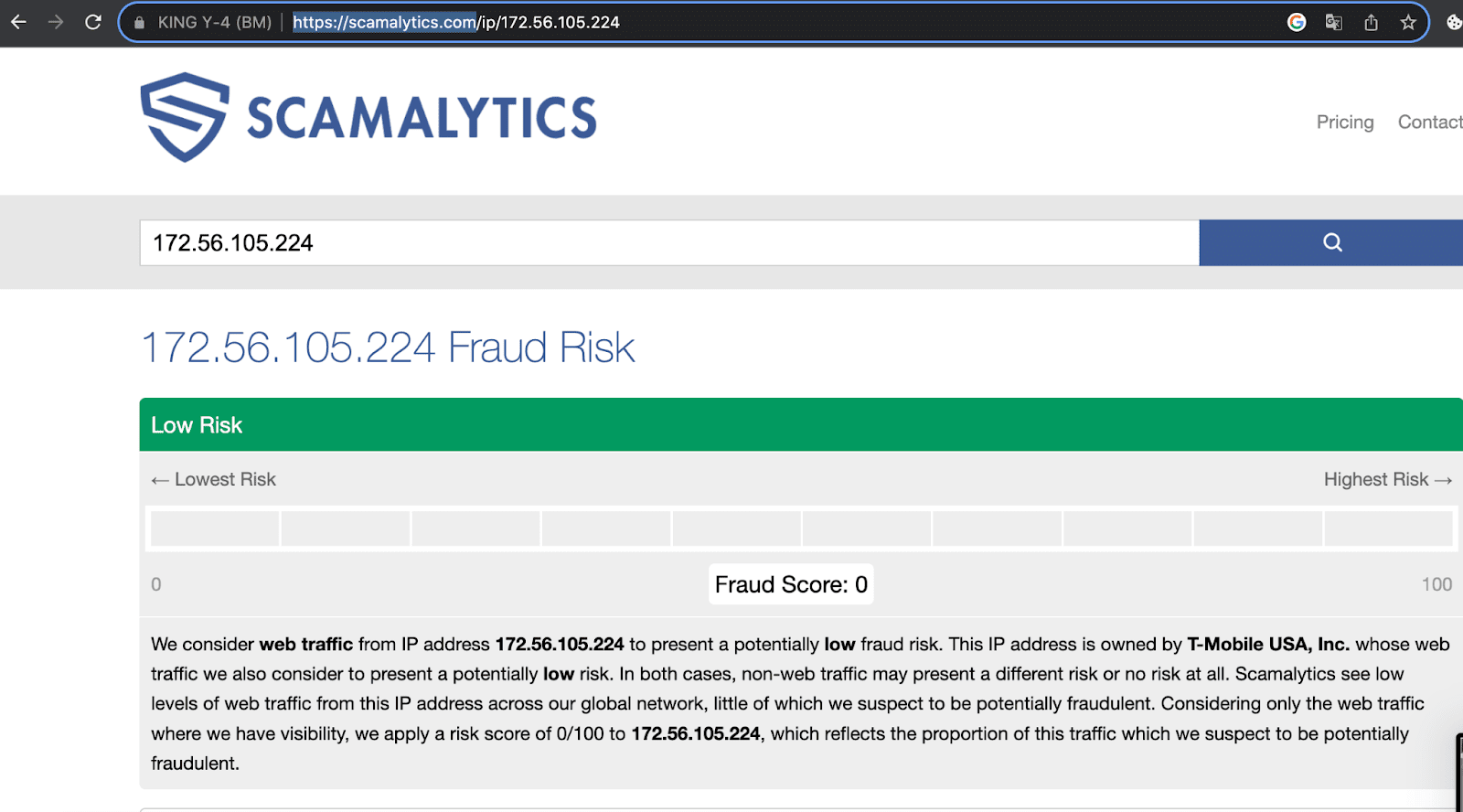This screenshot has width=1463, height=812.
Task: Open the Pricing link
Action: 1345,122
